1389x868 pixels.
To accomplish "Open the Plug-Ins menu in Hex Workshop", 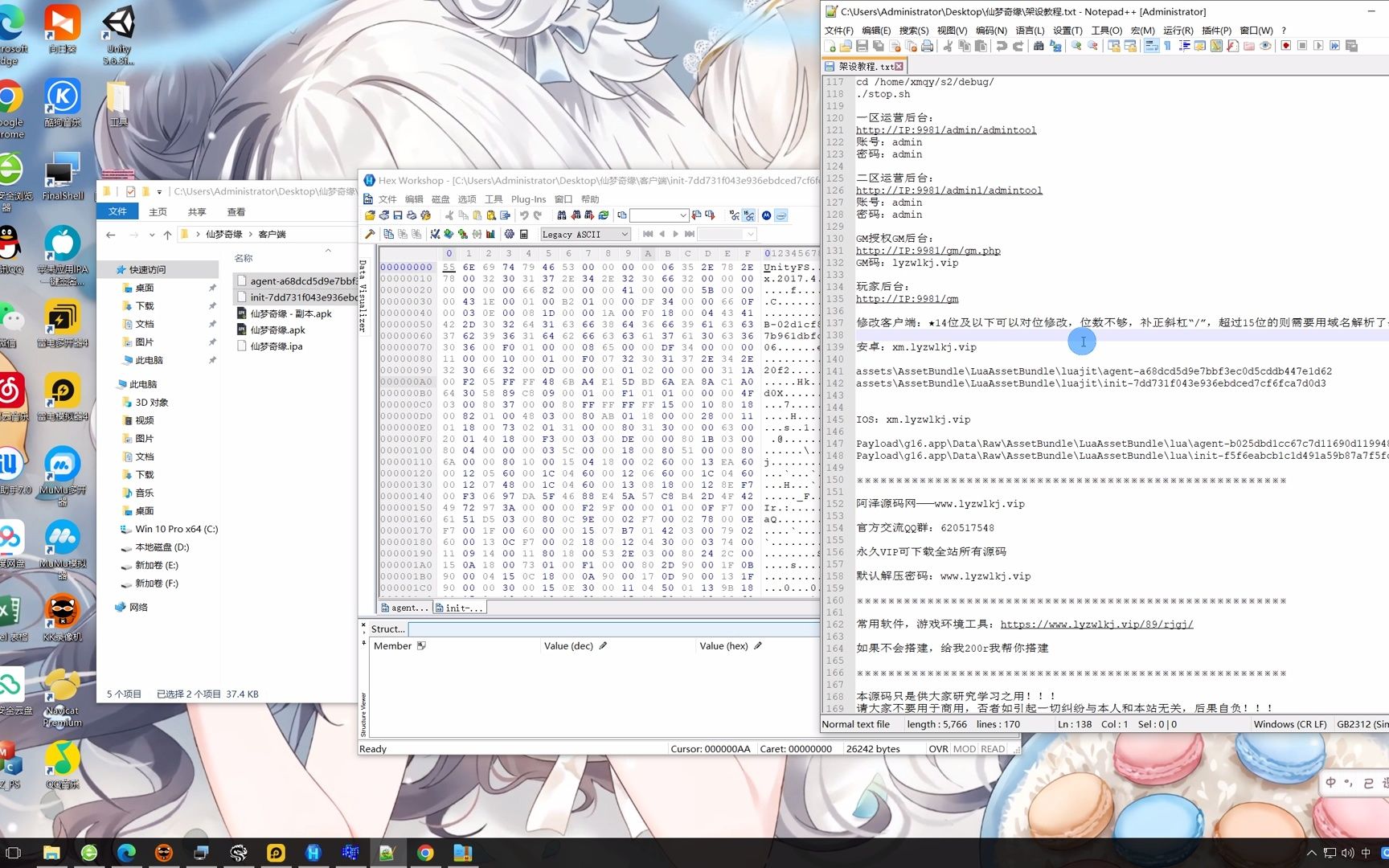I will (x=528, y=199).
